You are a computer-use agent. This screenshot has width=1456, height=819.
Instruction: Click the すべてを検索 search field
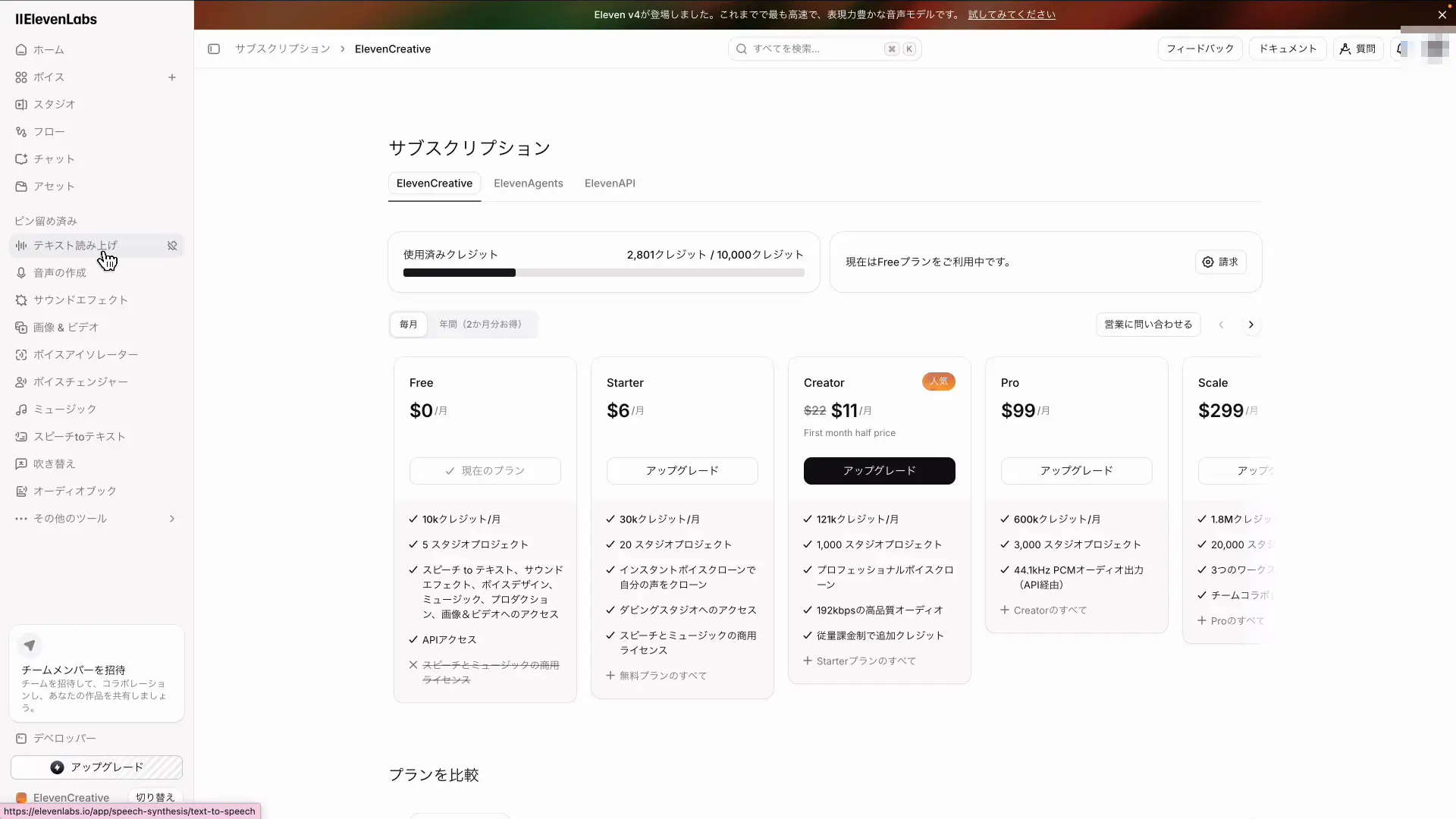tap(824, 49)
